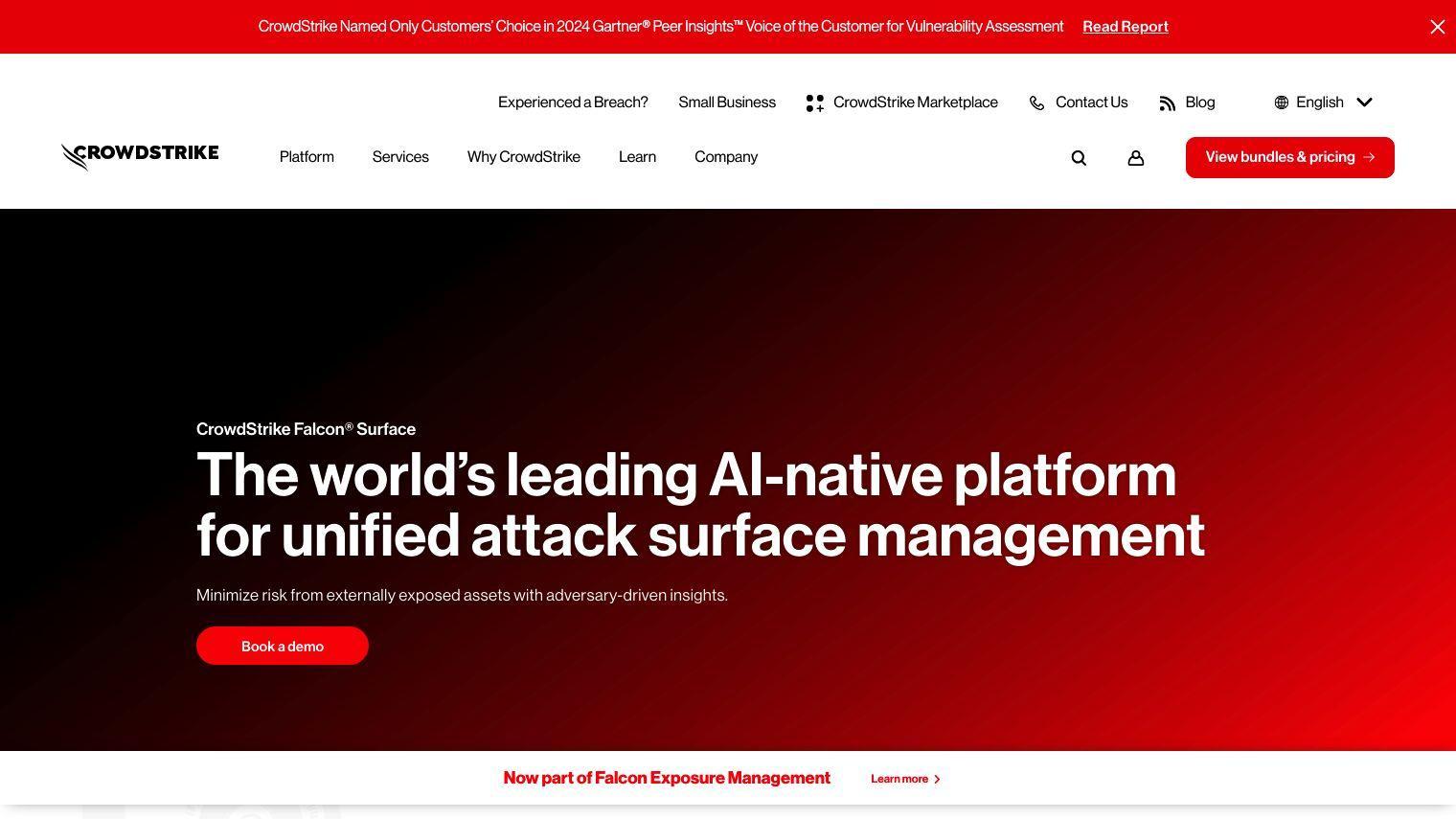Select the English language label
Screen dimensions: 1456x819
pos(1320,102)
